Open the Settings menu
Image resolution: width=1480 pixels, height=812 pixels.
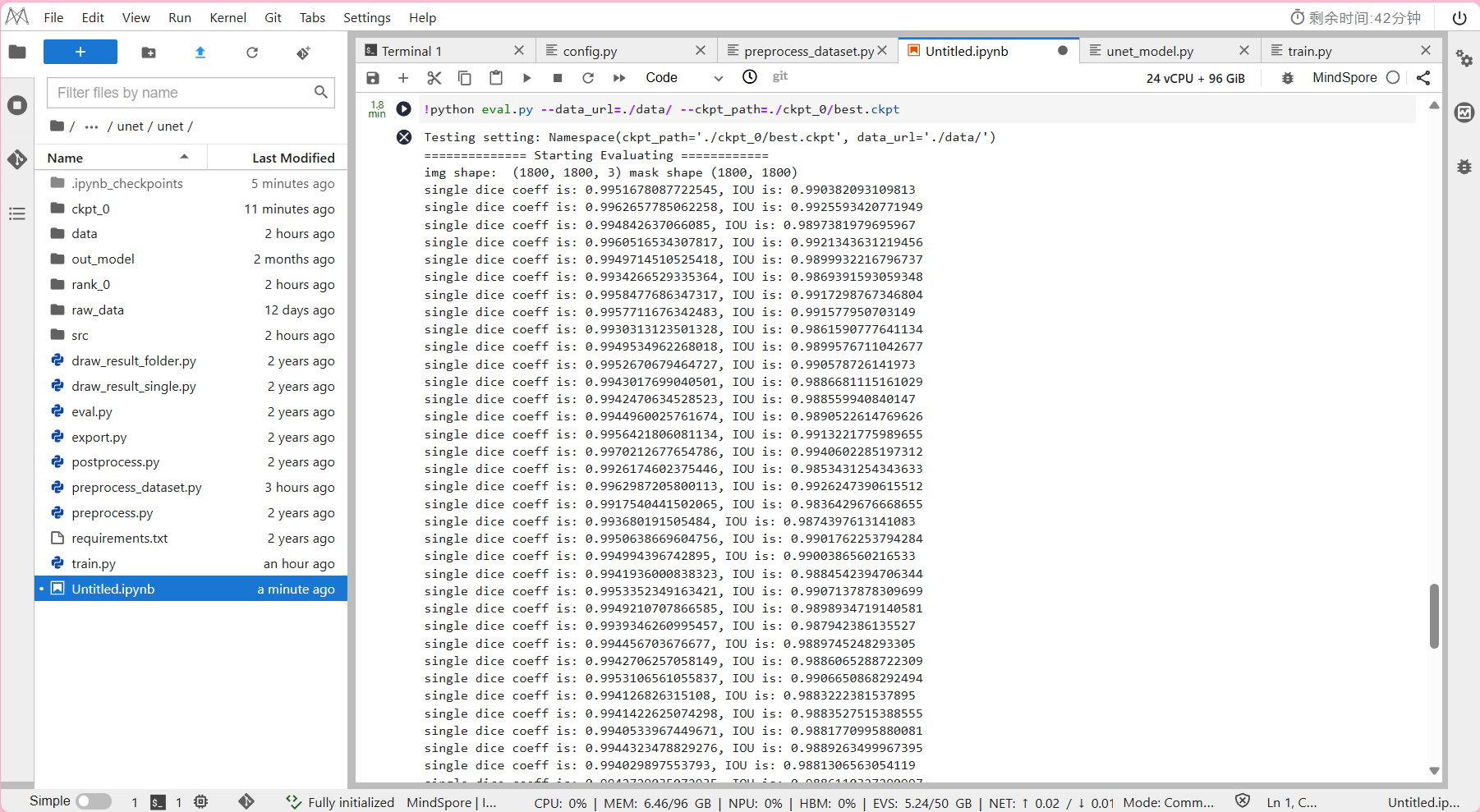click(366, 17)
